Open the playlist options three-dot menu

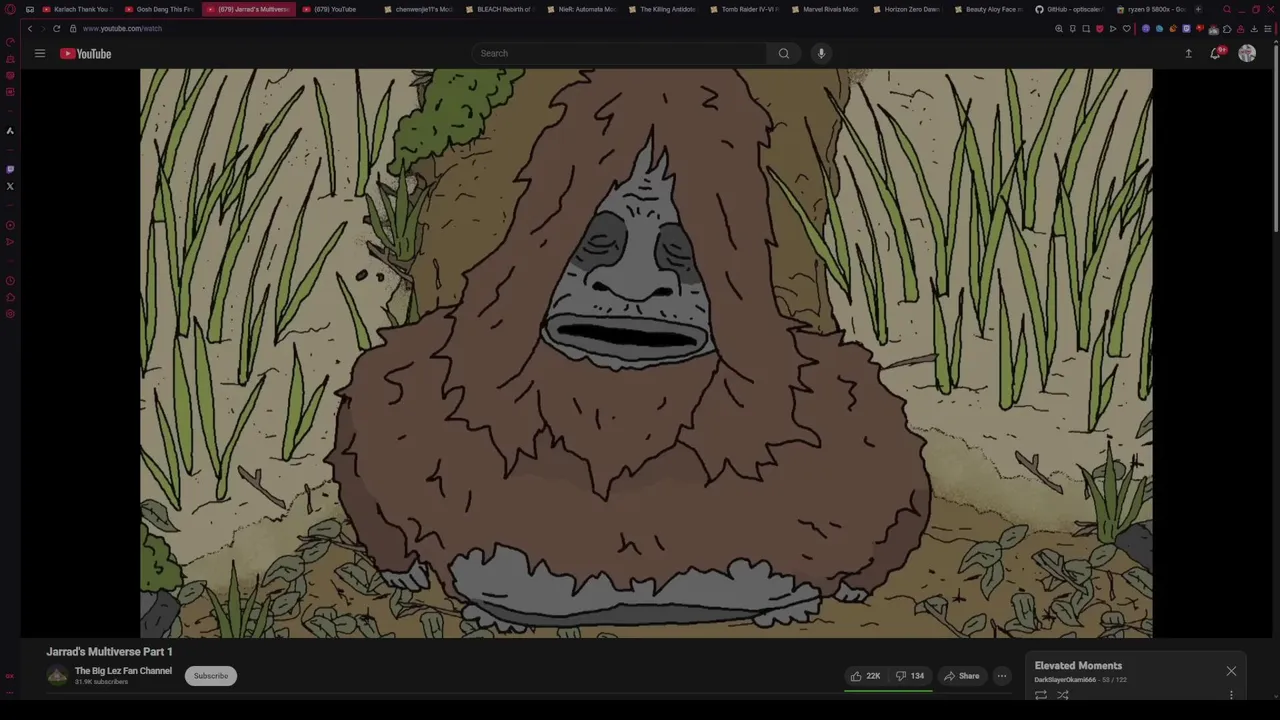pyautogui.click(x=1231, y=695)
